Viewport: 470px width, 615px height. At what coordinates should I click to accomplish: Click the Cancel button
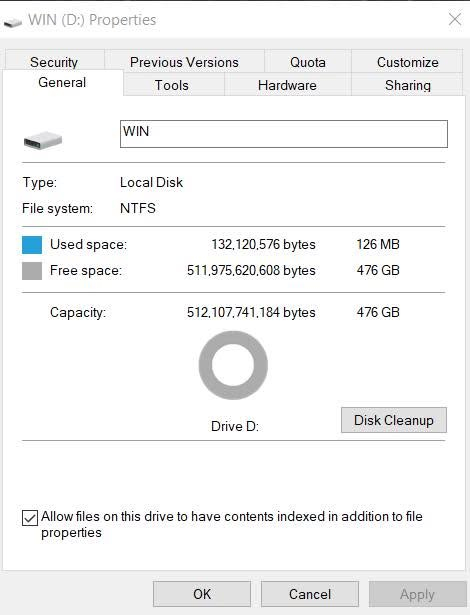[310, 594]
